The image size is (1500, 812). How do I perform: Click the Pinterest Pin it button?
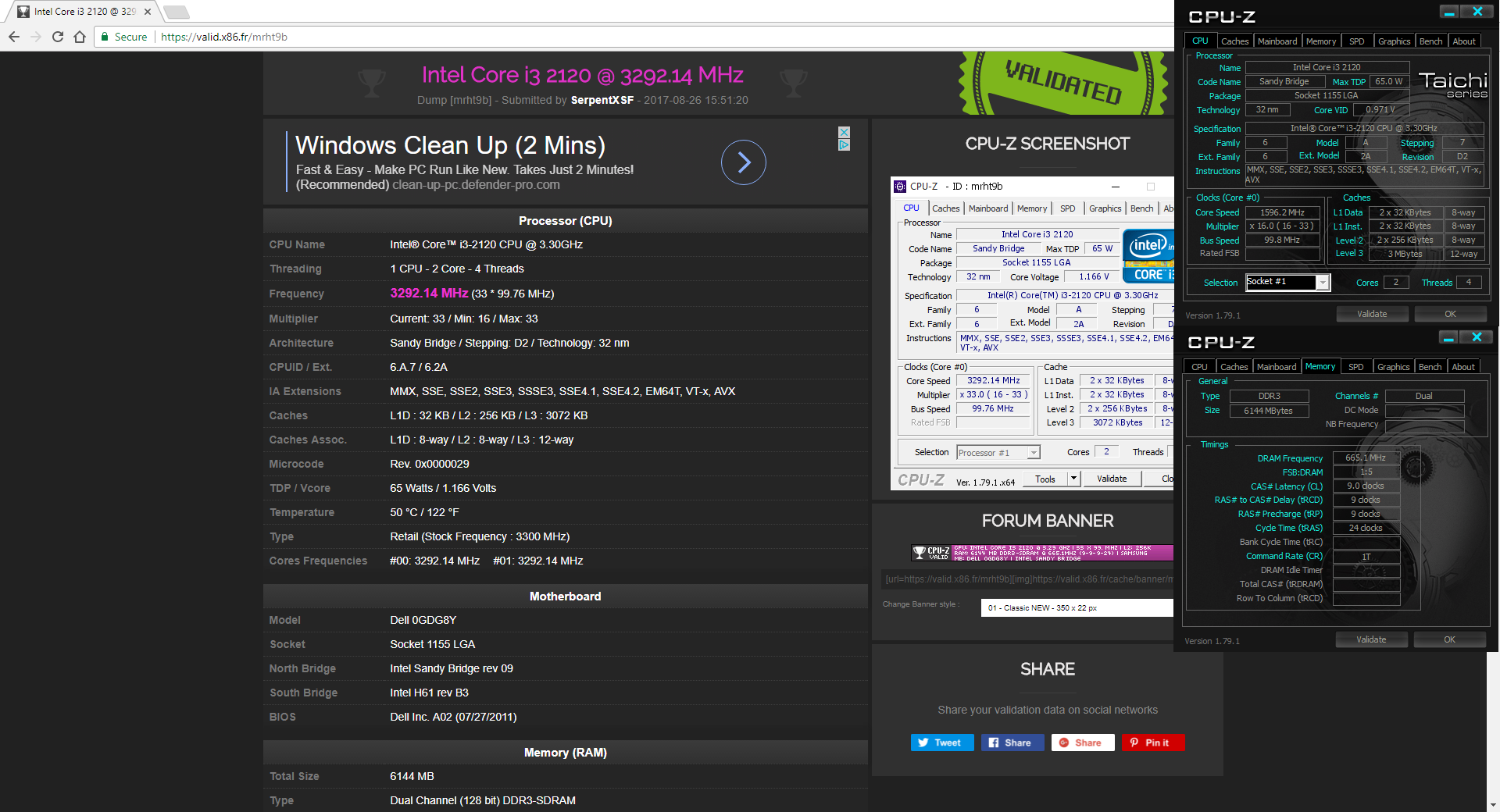[1153, 743]
